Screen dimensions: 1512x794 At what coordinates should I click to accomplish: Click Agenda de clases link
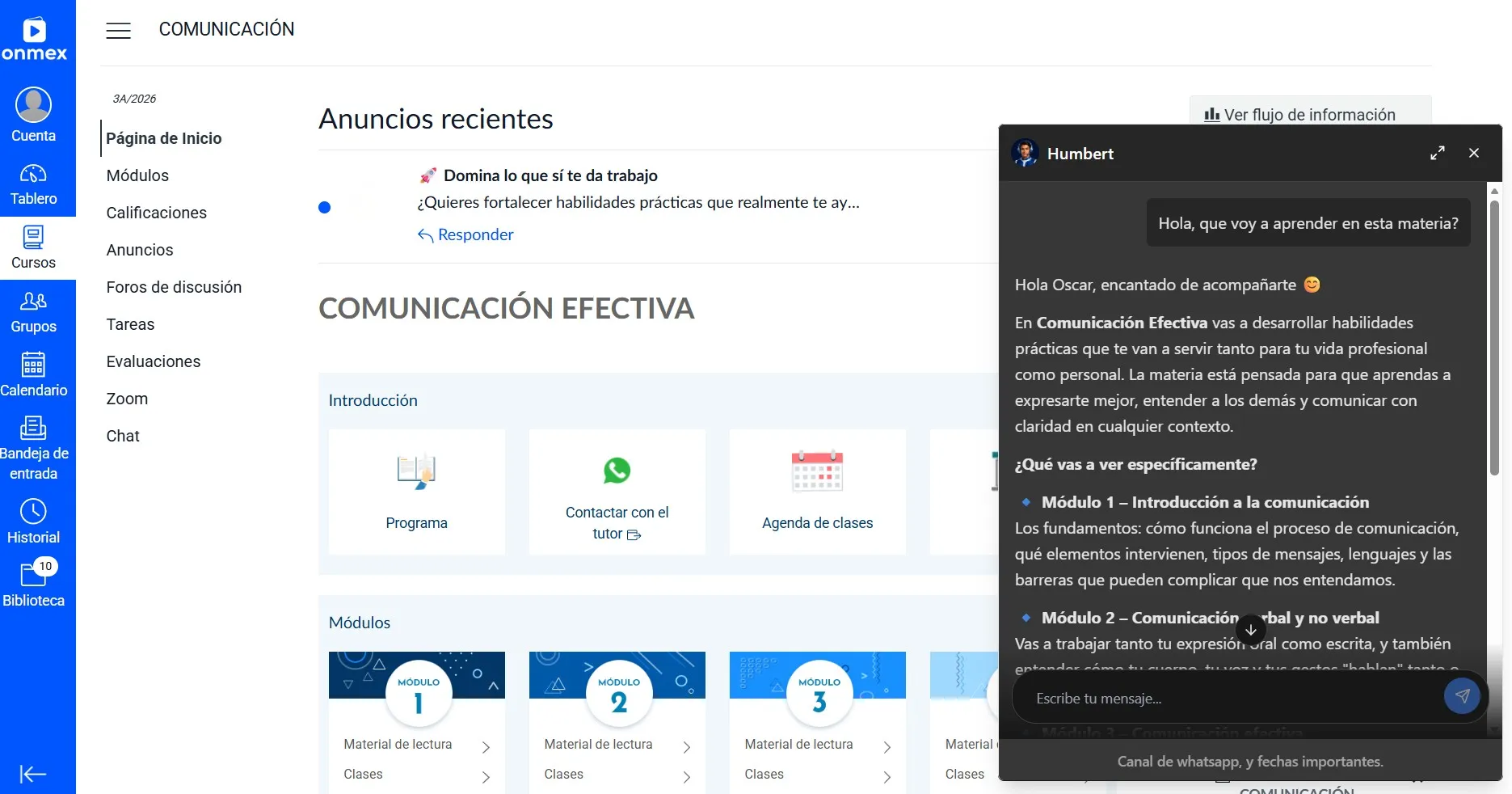coord(817,523)
